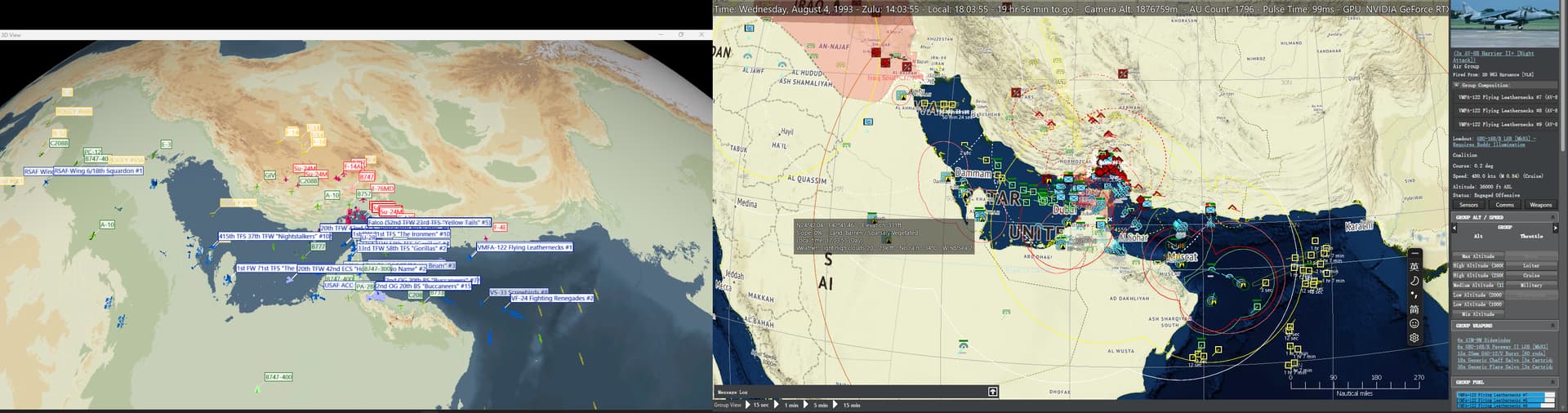
Task: Click the IME emoji smiley icon
Action: click(1414, 324)
